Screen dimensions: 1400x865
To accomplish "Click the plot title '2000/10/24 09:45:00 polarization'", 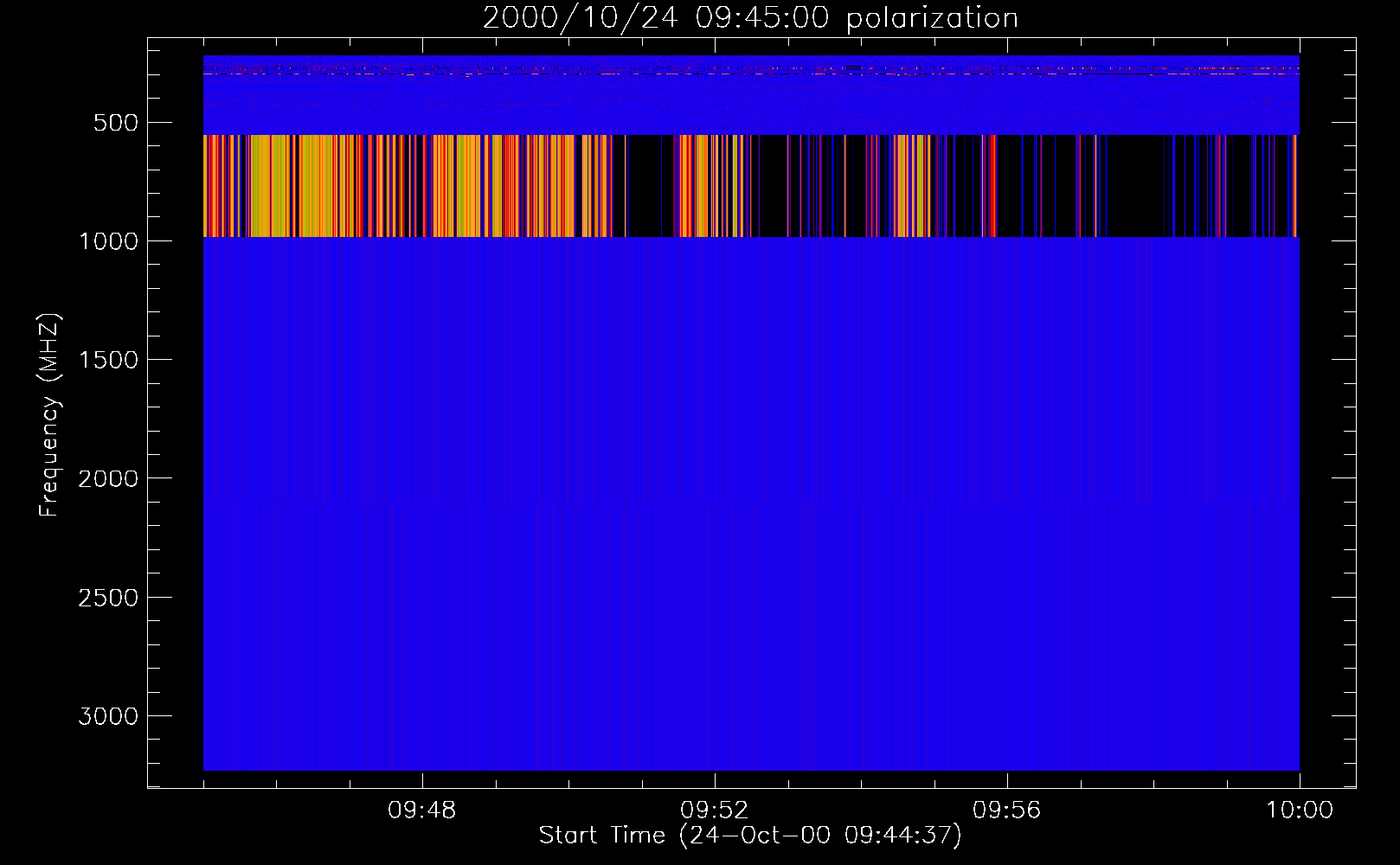I will [x=750, y=17].
